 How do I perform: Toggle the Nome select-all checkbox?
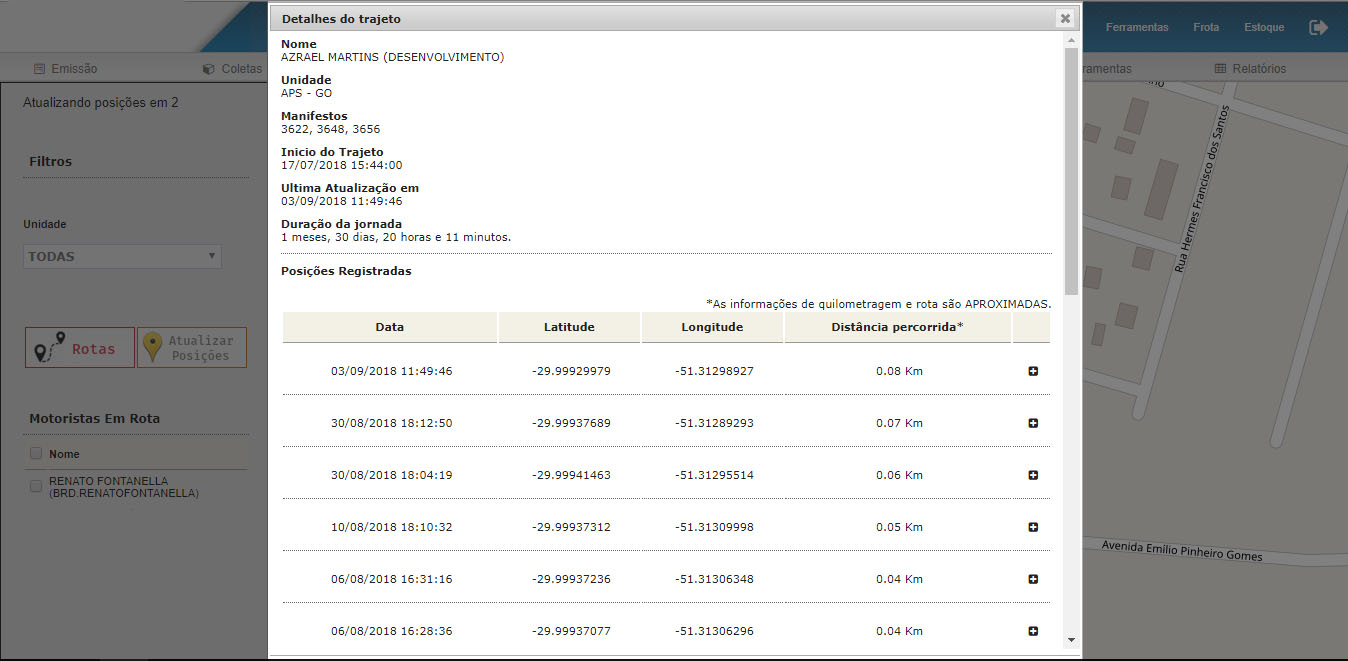point(36,453)
